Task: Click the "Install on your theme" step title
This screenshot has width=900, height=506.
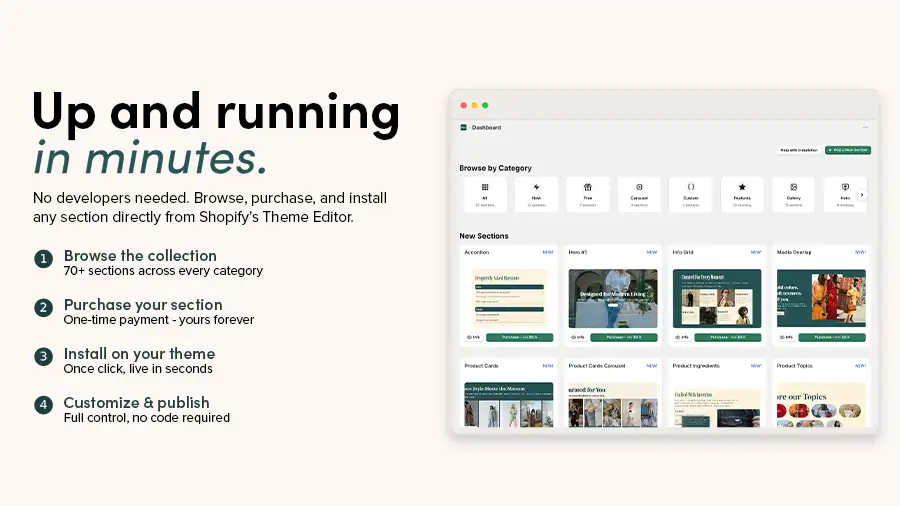Action: click(139, 354)
